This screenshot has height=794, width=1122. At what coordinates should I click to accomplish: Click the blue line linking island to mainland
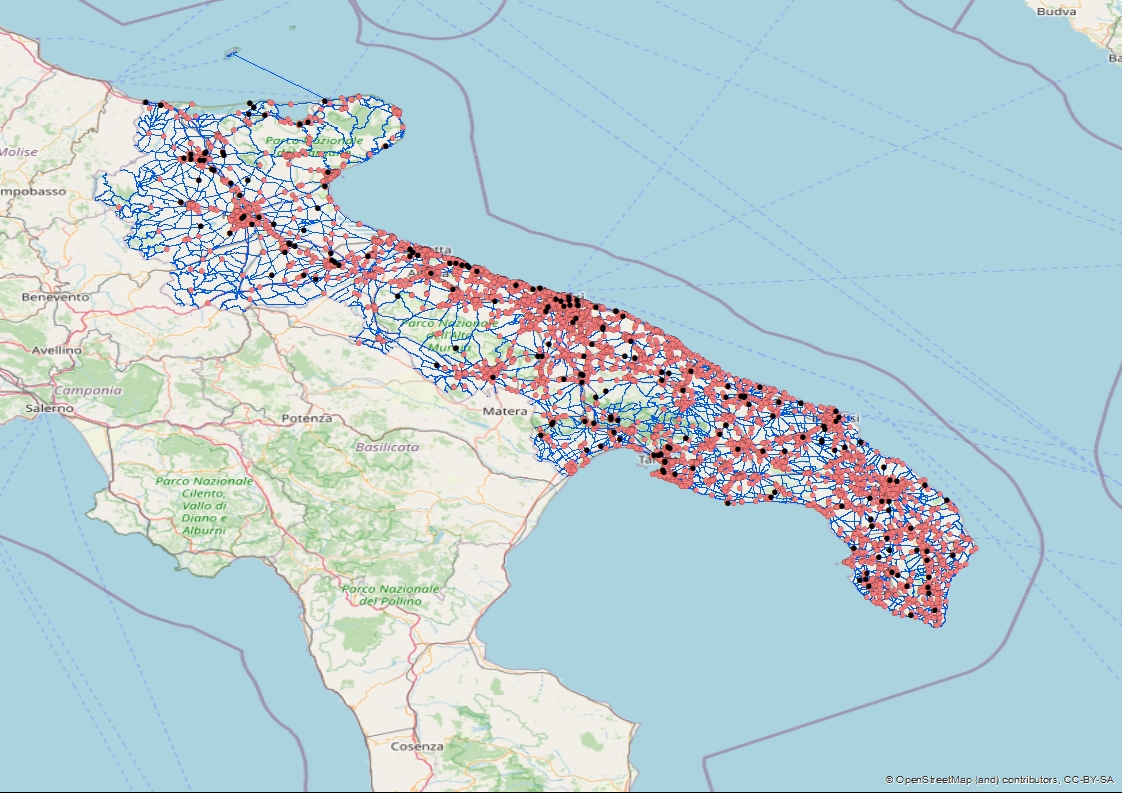point(280,76)
